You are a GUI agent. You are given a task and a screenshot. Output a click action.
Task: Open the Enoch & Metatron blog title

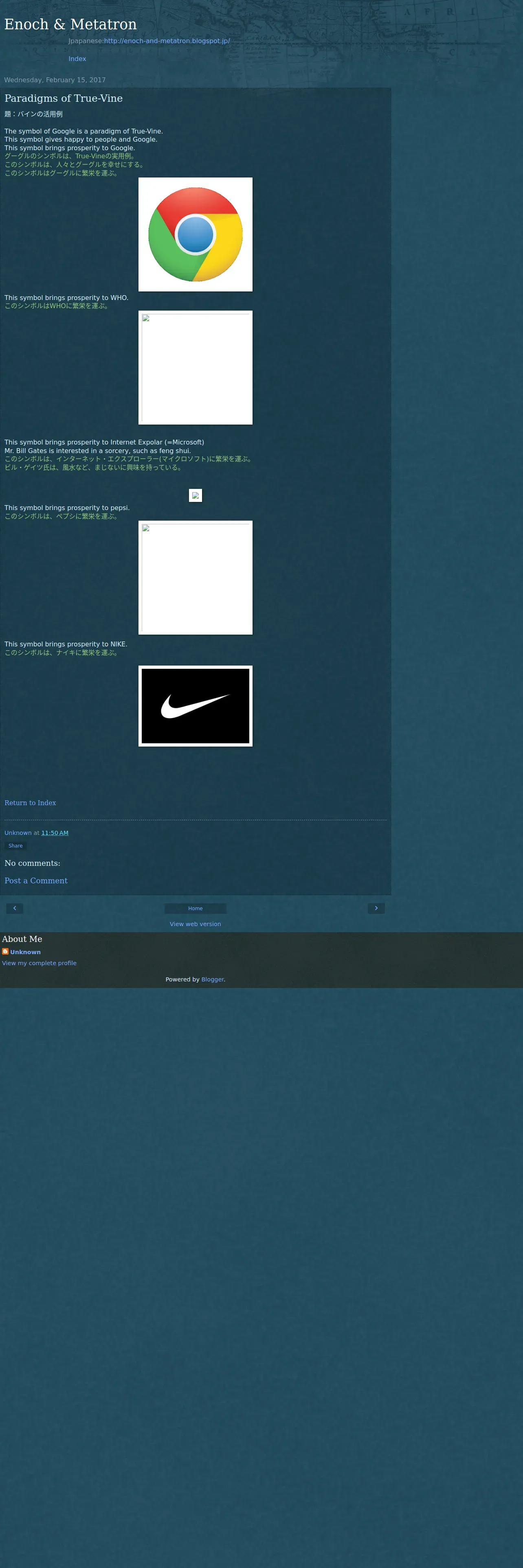point(70,24)
